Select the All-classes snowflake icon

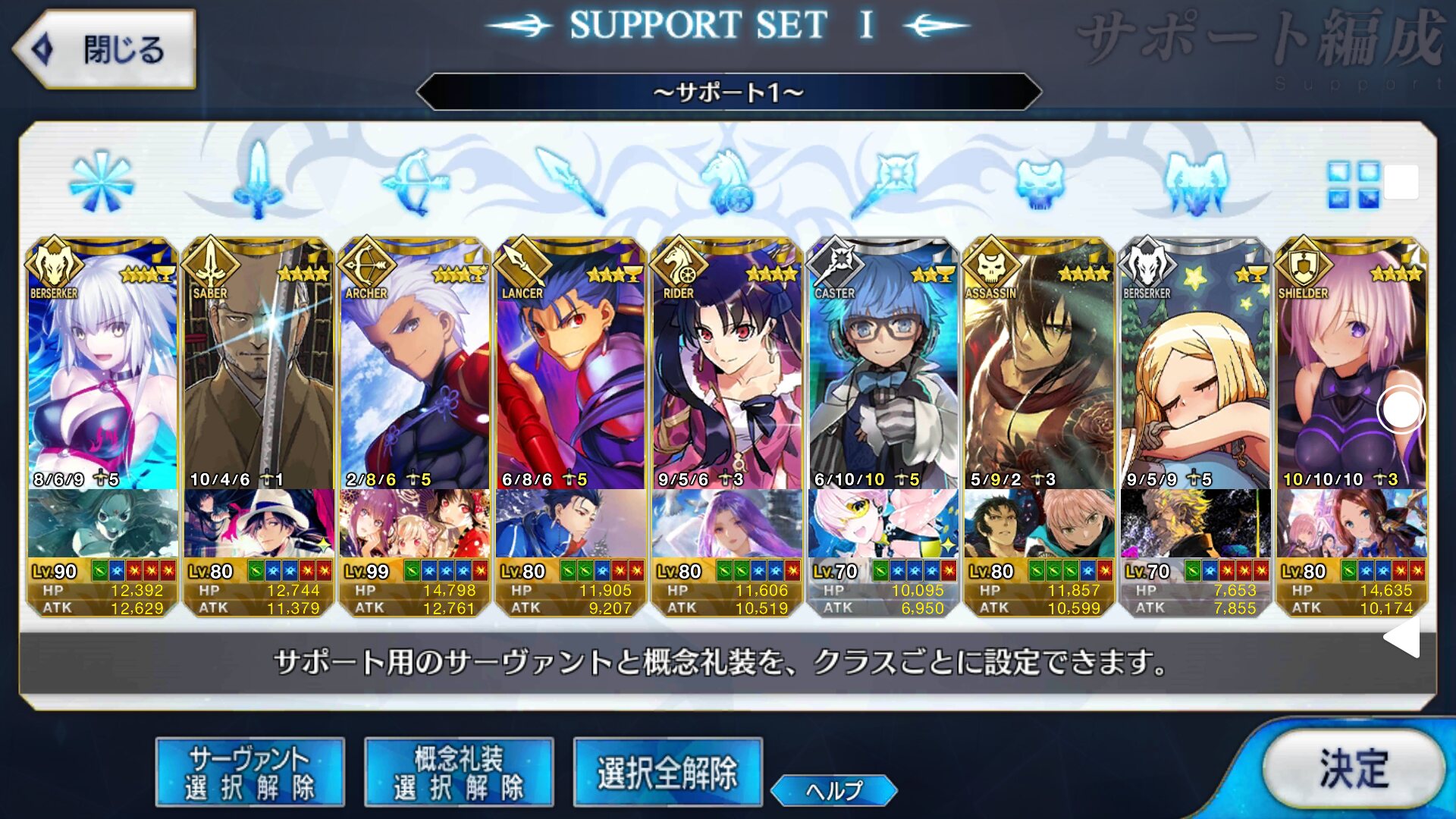(x=102, y=180)
